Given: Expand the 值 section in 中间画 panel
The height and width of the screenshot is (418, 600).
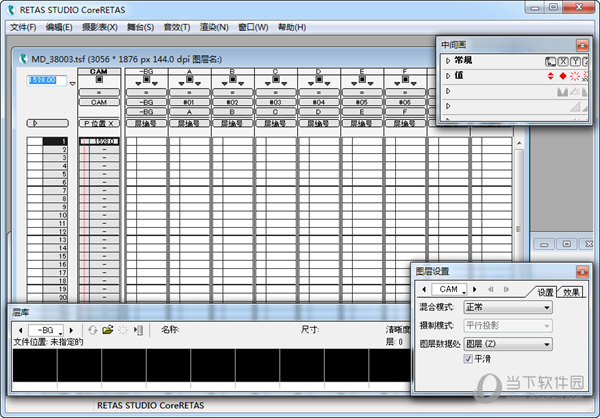Looking at the screenshot, I should click(448, 76).
